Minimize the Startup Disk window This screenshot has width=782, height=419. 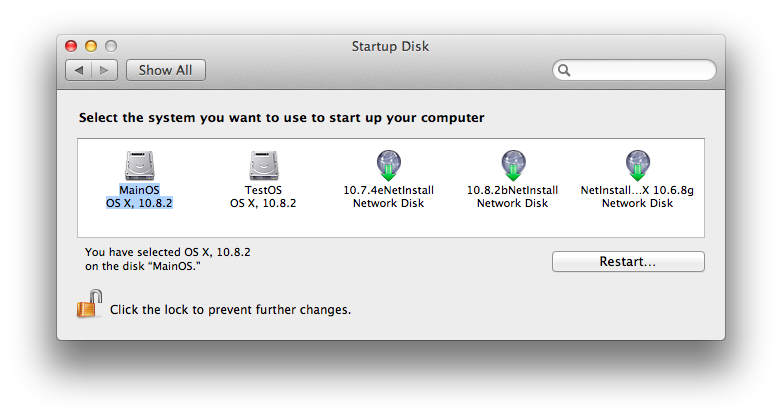tap(91, 46)
